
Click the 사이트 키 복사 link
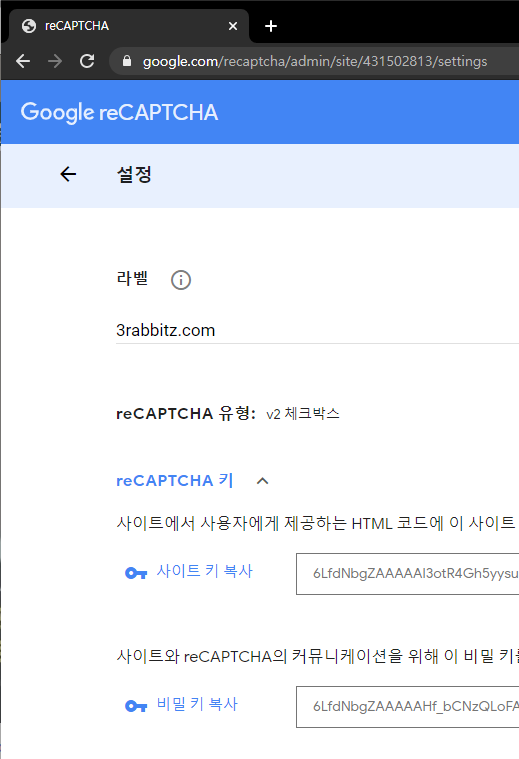204,571
